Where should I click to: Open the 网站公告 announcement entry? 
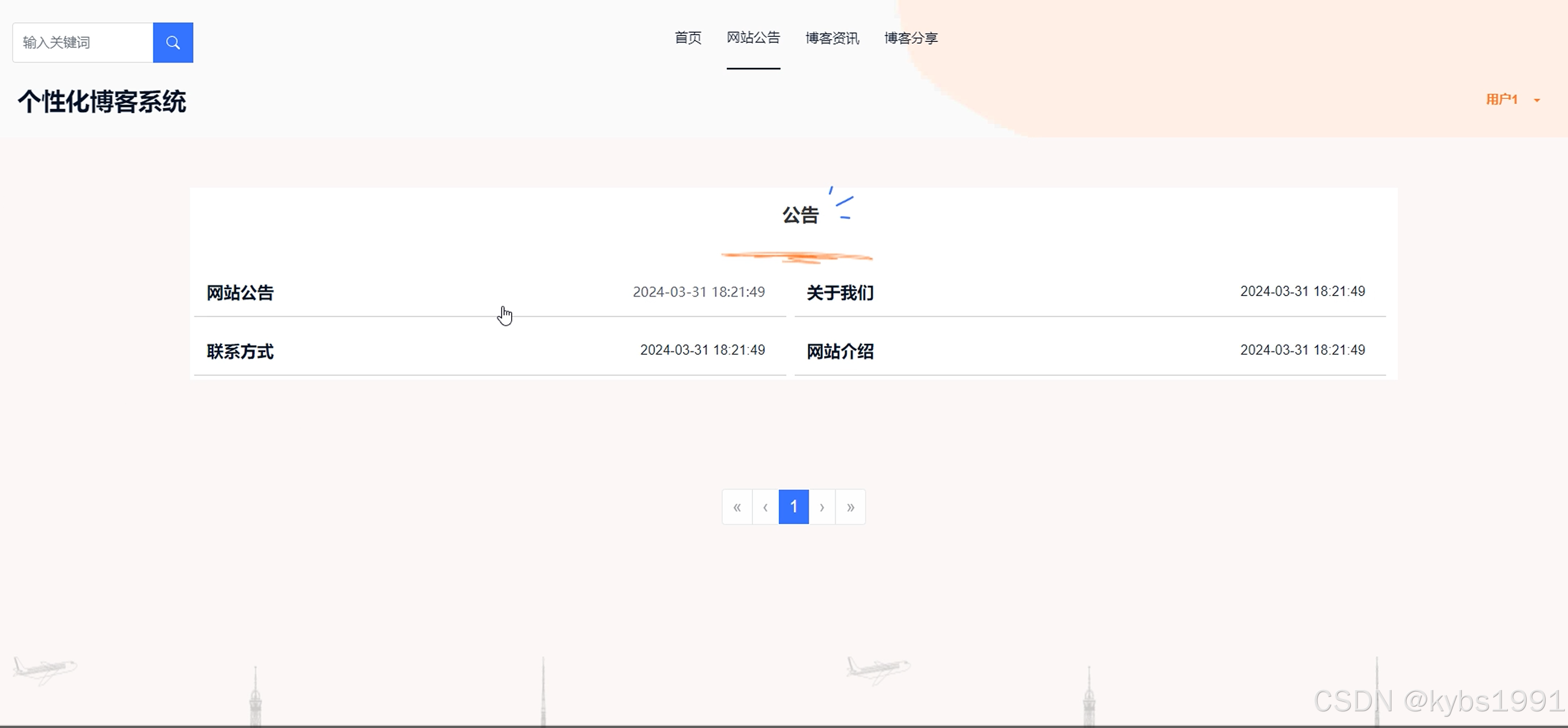[240, 293]
